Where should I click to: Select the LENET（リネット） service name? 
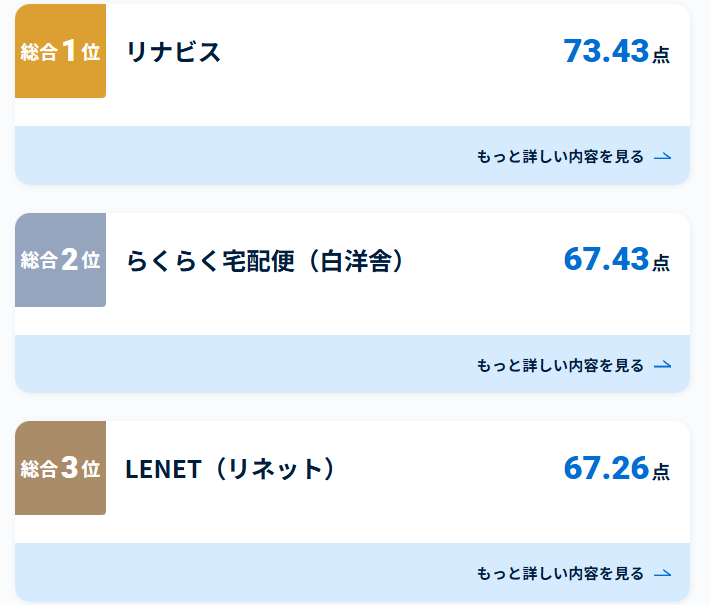coord(230,469)
